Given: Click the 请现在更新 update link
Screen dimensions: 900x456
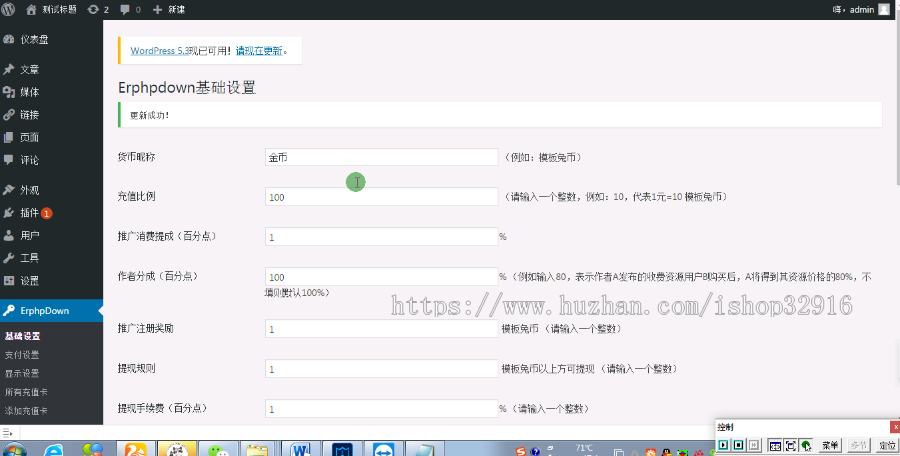Looking at the screenshot, I should (259, 51).
